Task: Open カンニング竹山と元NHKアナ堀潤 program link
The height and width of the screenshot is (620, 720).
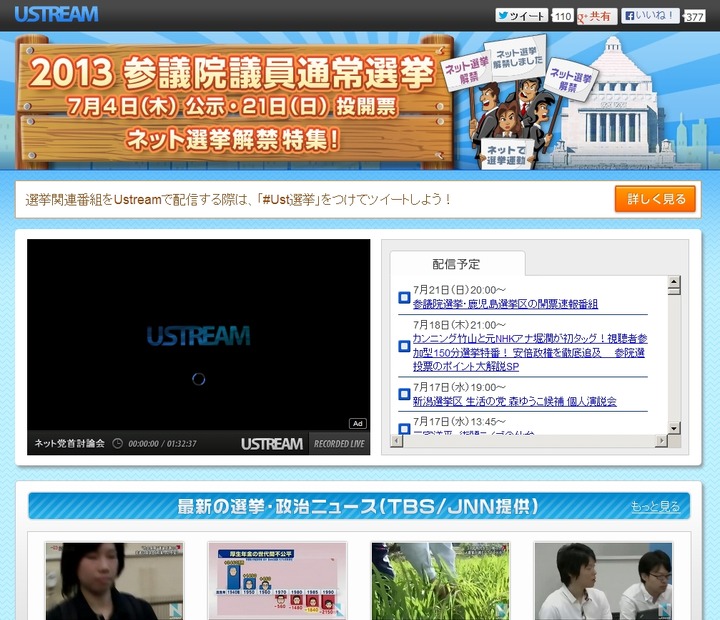Action: tap(530, 352)
